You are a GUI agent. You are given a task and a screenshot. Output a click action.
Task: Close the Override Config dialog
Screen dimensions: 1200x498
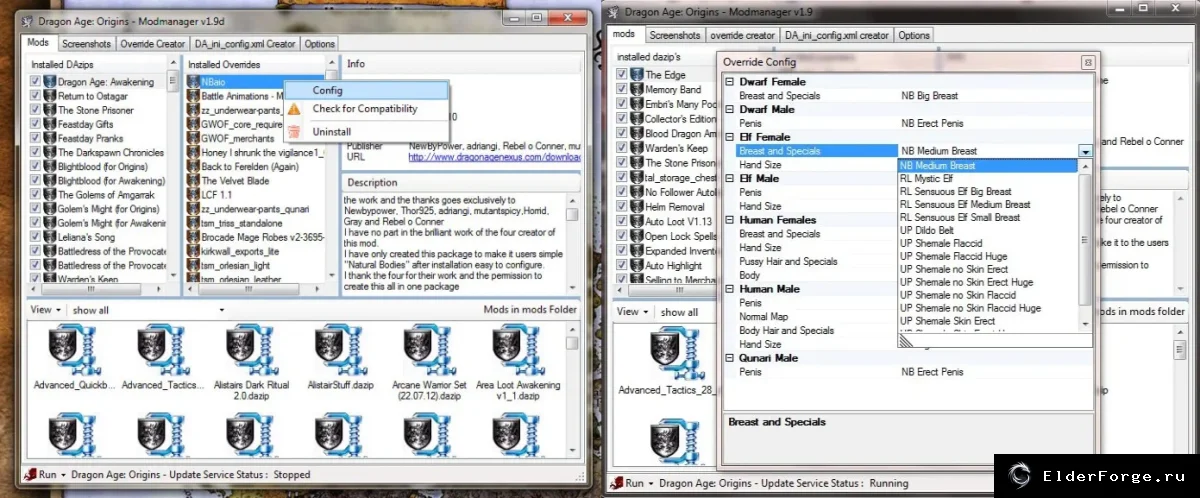tap(1087, 62)
